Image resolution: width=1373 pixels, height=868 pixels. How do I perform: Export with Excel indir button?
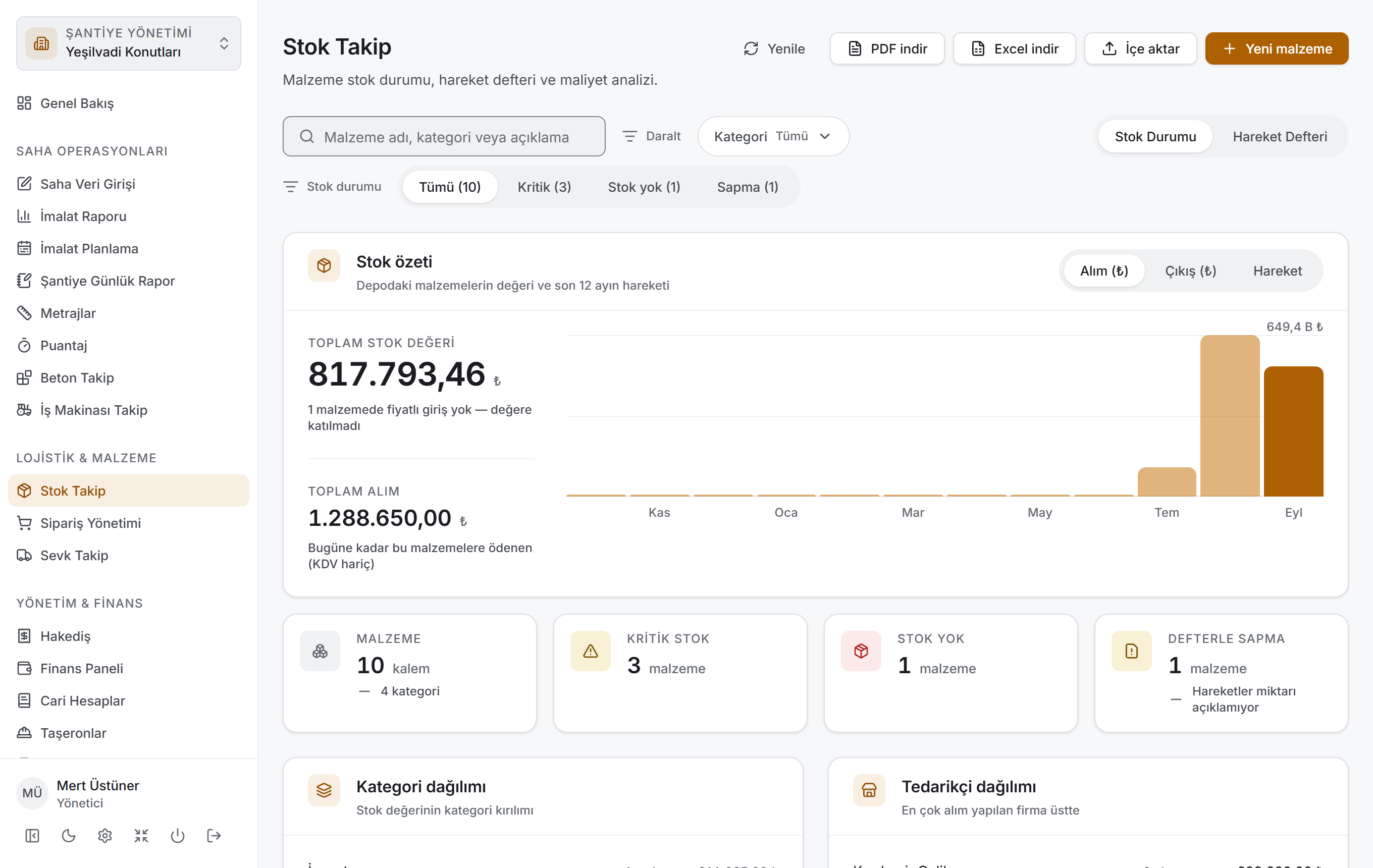[1015, 48]
